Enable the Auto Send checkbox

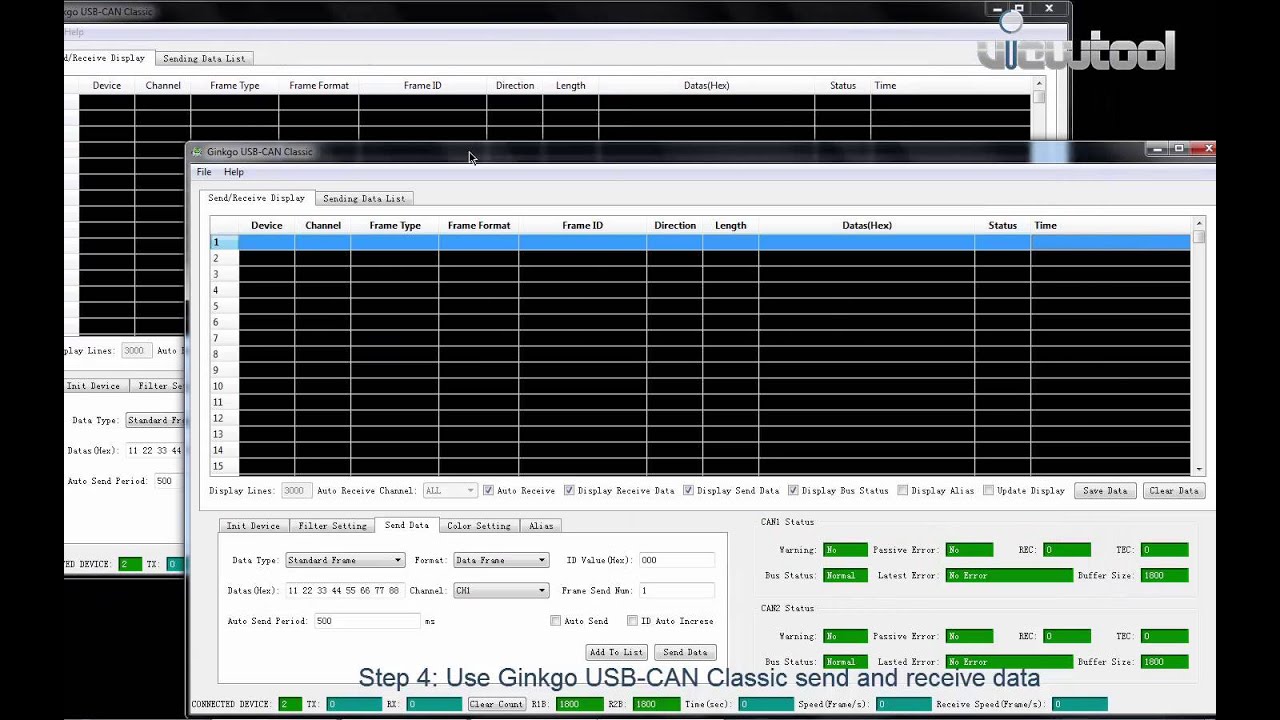(x=556, y=621)
